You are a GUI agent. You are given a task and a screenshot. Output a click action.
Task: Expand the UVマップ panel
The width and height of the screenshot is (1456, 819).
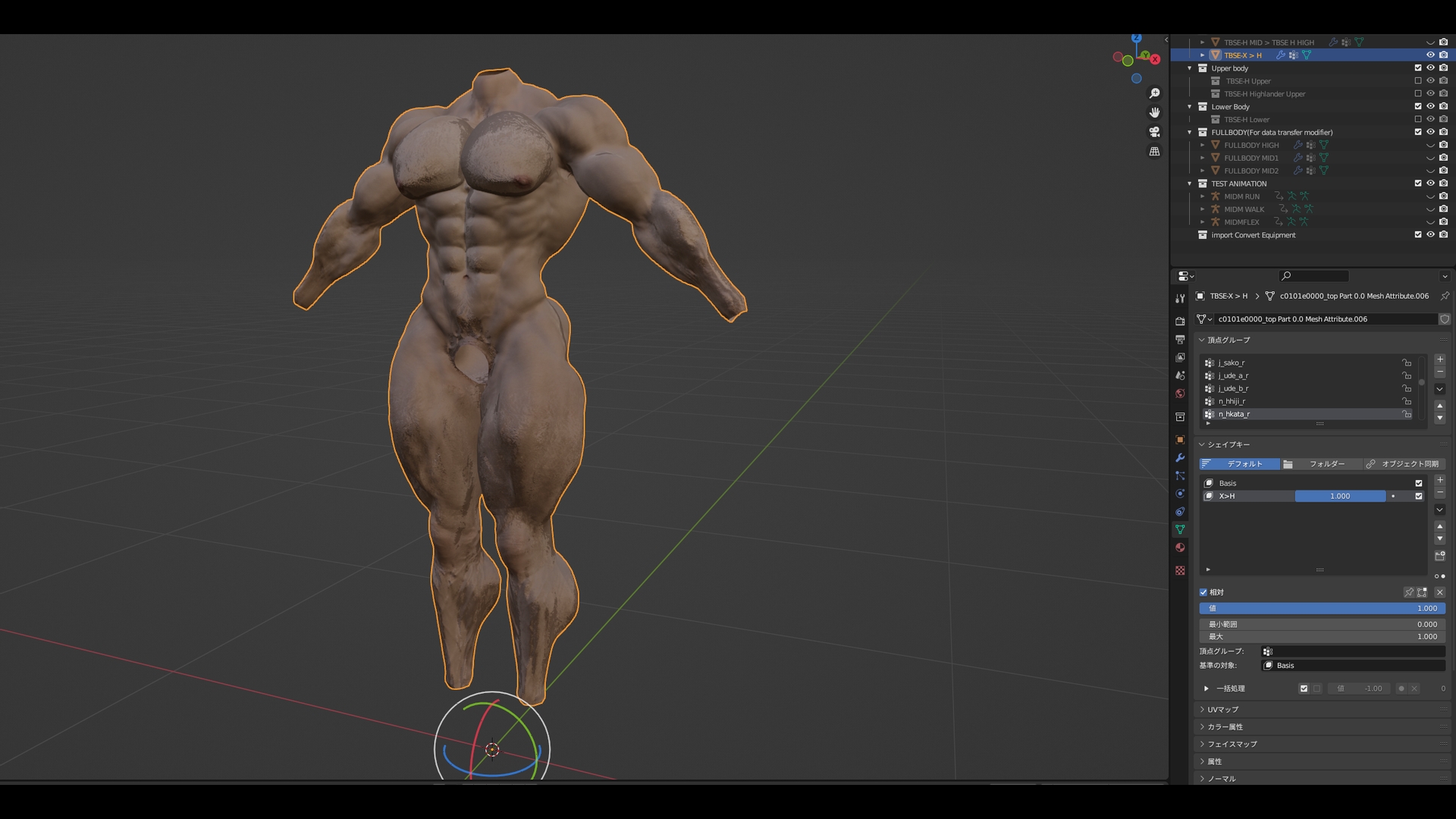pos(1202,710)
